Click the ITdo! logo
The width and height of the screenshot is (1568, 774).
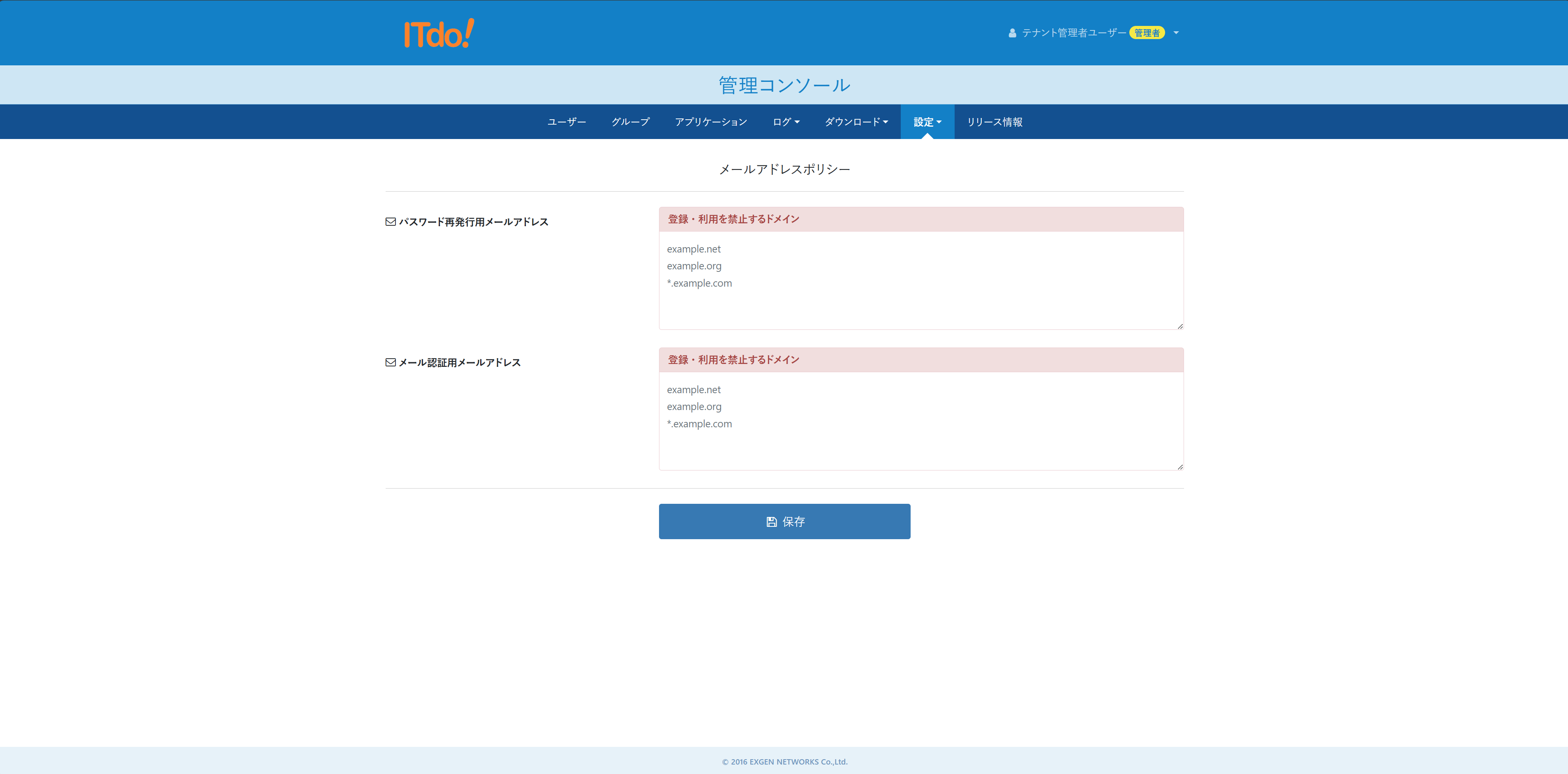439,33
